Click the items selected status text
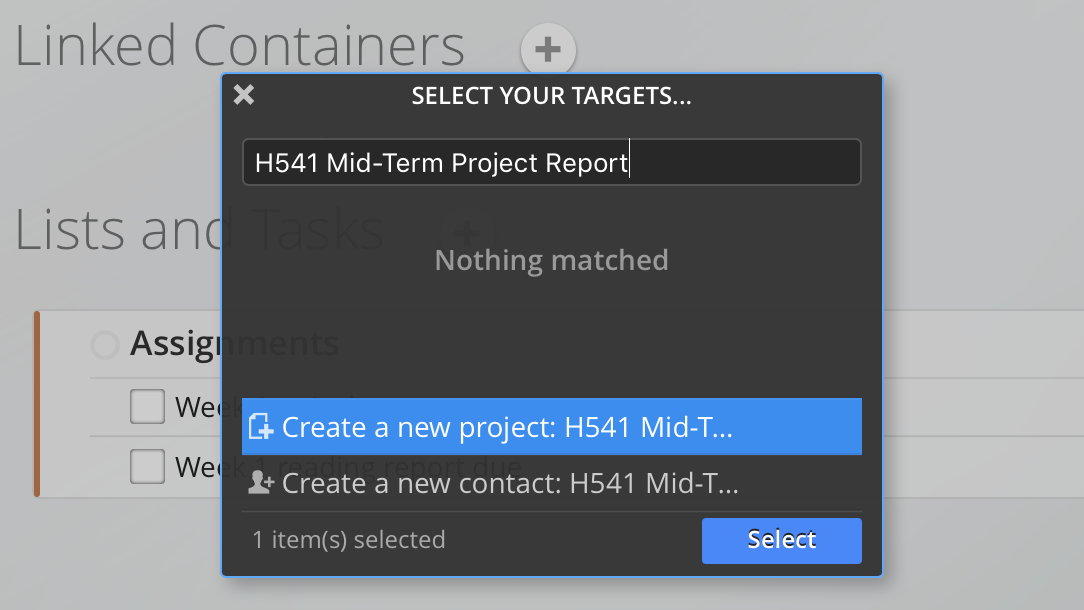 tap(348, 539)
